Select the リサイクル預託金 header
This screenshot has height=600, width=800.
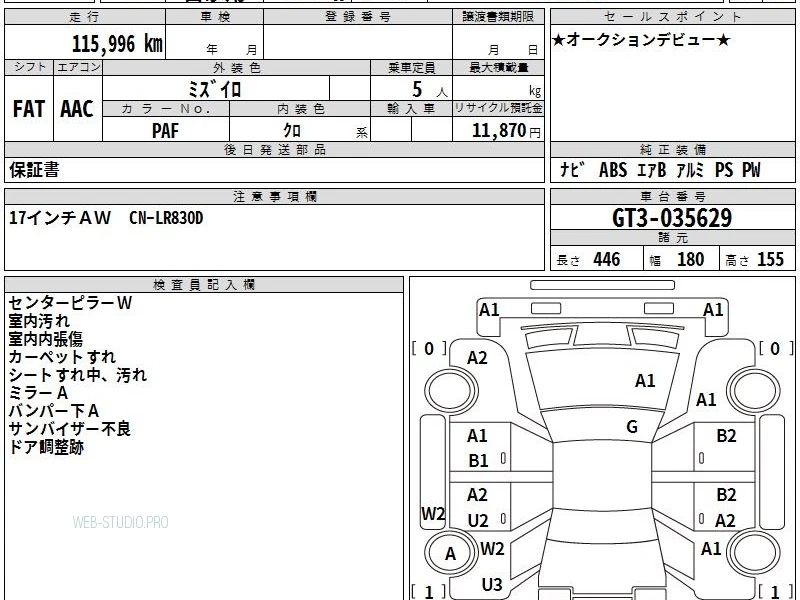click(498, 108)
